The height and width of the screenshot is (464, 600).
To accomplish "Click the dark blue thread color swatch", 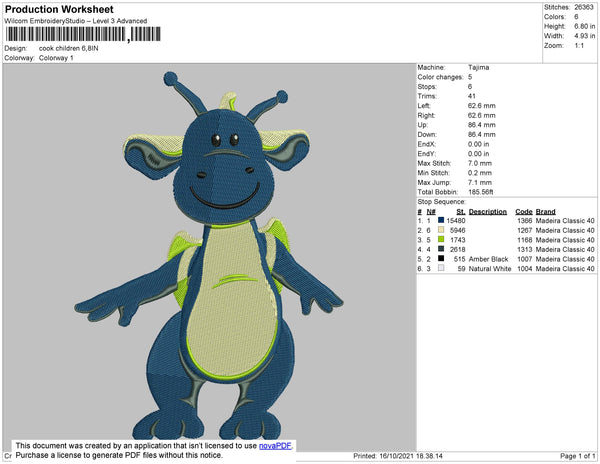I will [441, 220].
